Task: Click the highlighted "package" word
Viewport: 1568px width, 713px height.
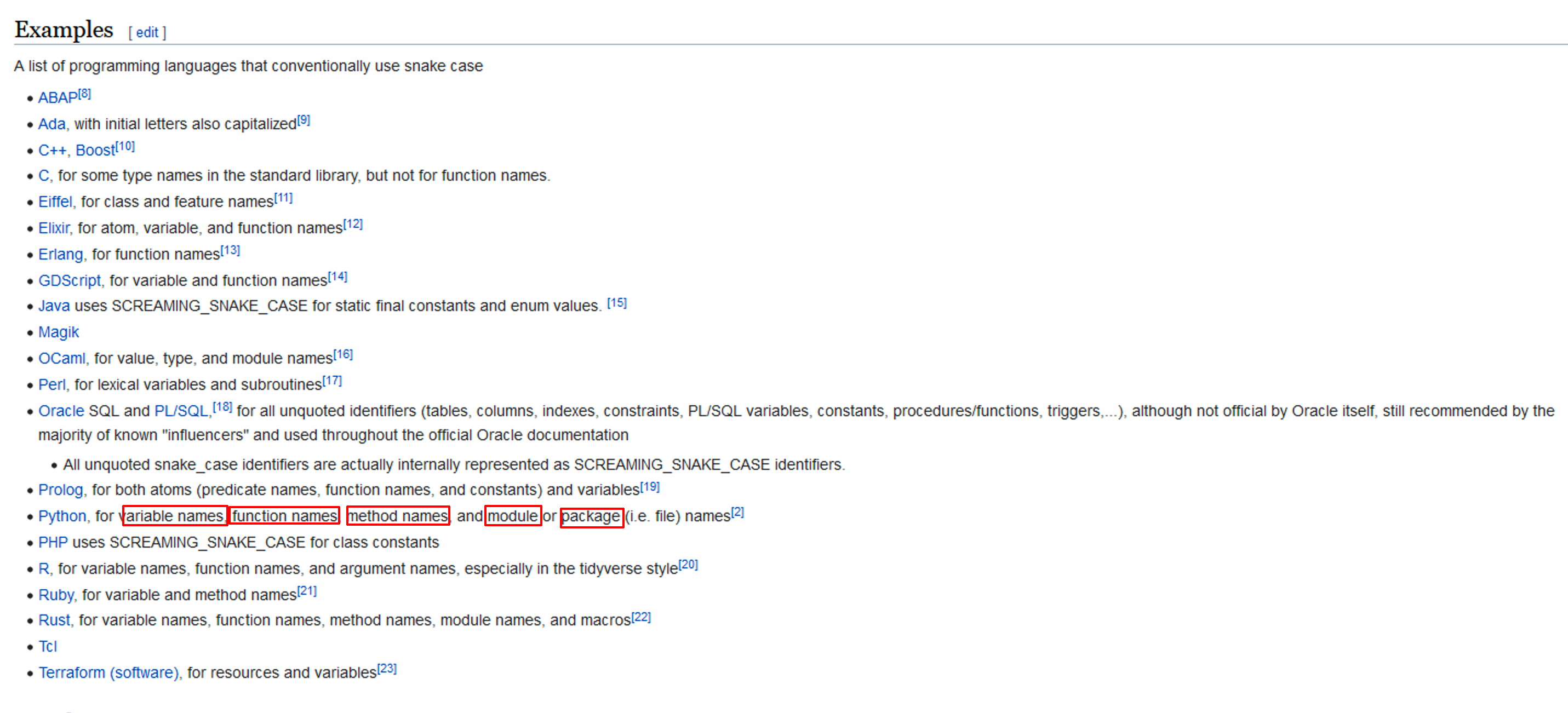Action: [591, 516]
